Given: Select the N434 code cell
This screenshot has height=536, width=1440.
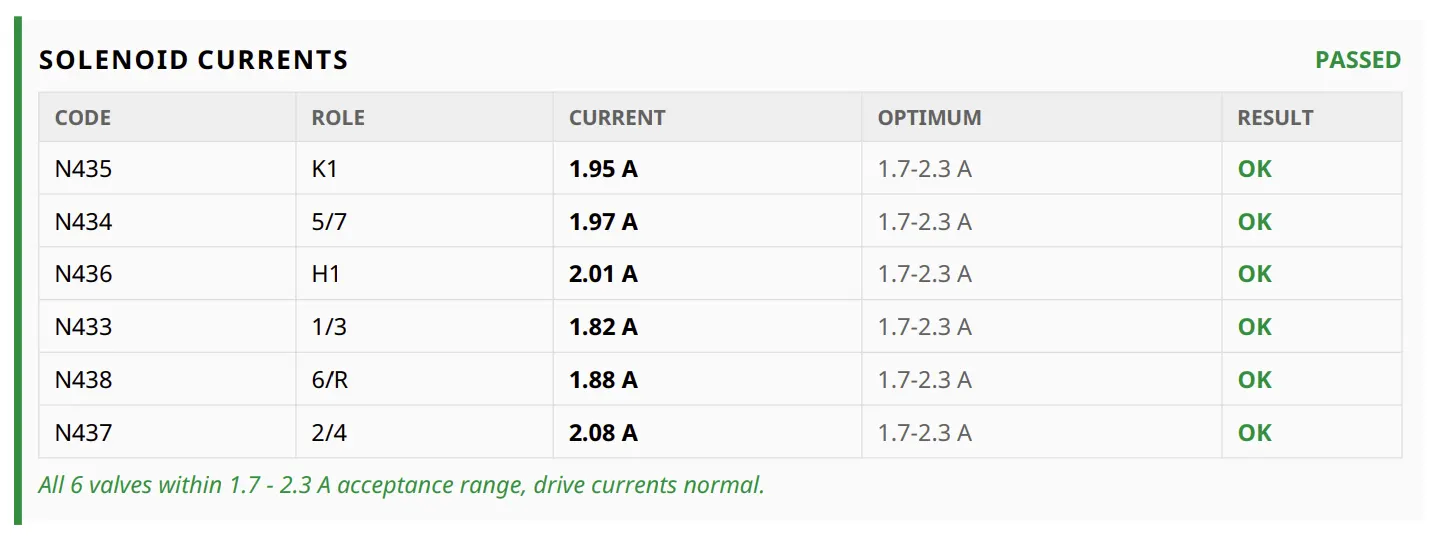Looking at the screenshot, I should coord(84,222).
